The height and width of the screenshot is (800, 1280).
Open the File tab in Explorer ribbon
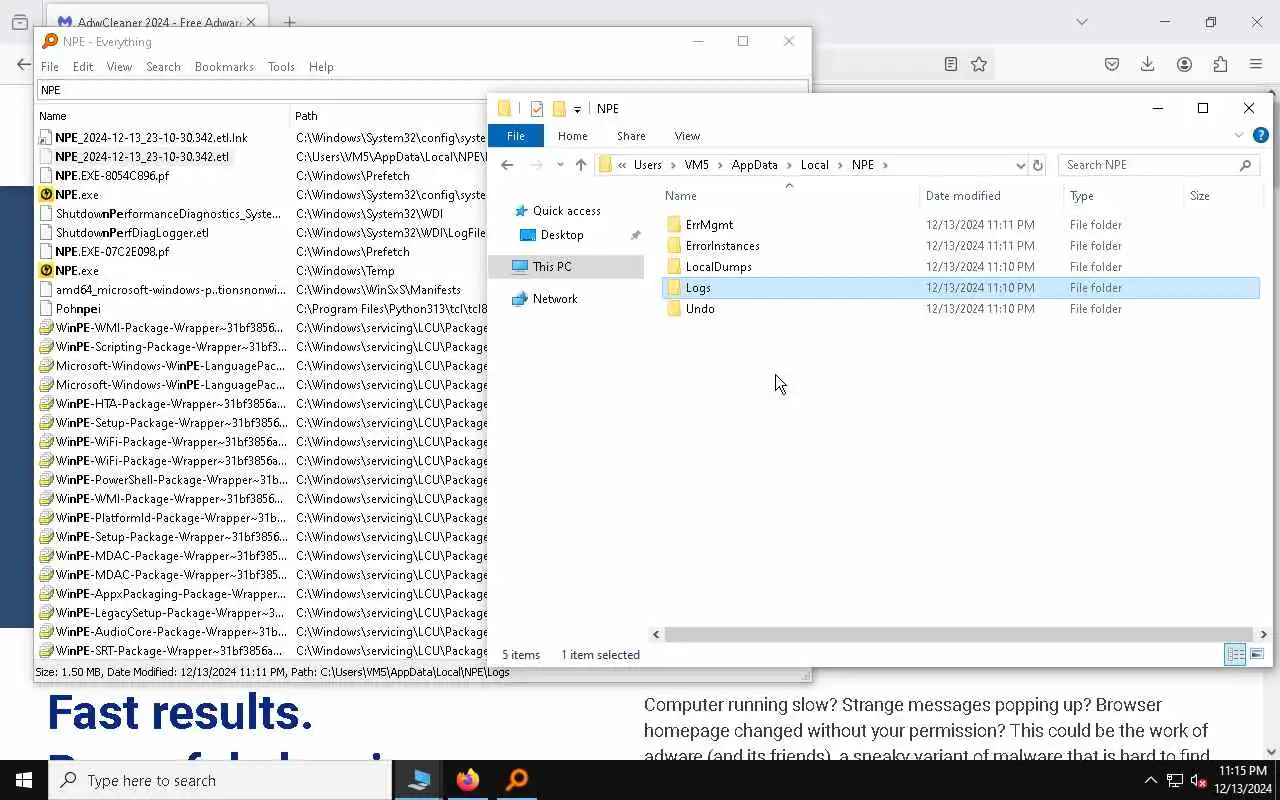[516, 136]
